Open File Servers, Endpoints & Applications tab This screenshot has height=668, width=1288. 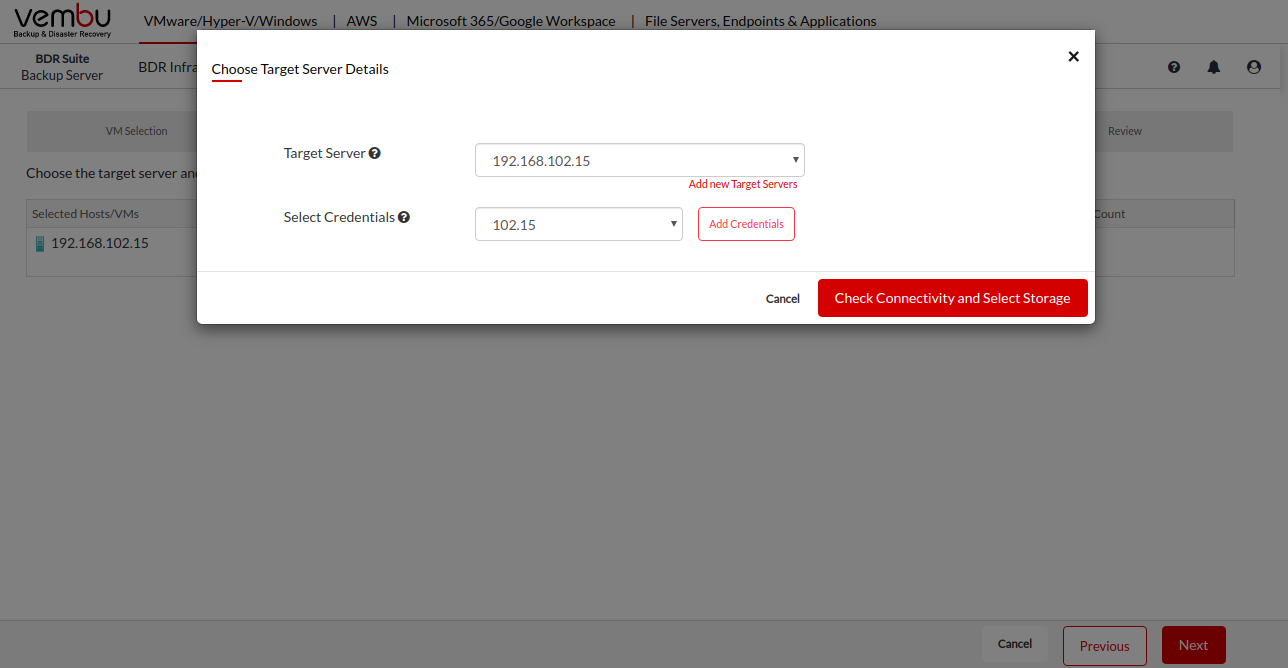760,21
